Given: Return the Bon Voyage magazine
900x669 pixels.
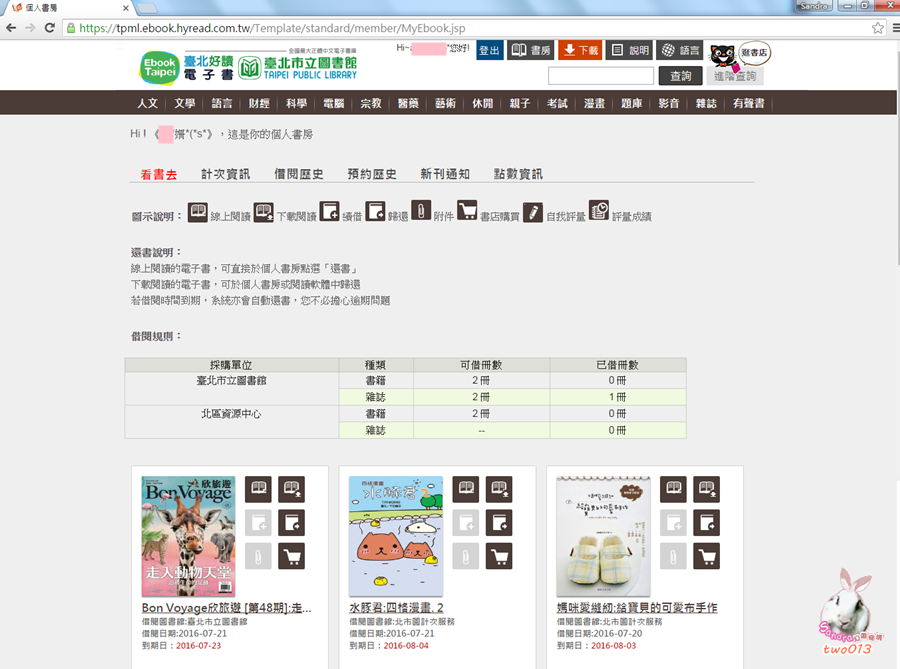Looking at the screenshot, I should tap(292, 522).
